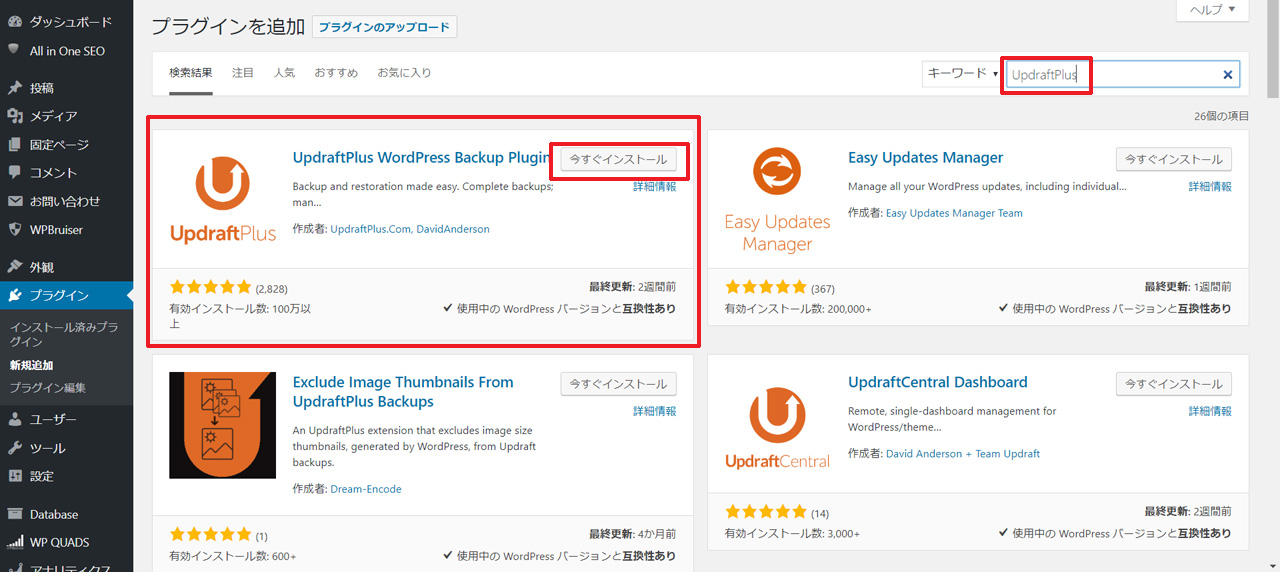Click the pages icon beside 固定ページ
1280x572 pixels.
[15, 145]
